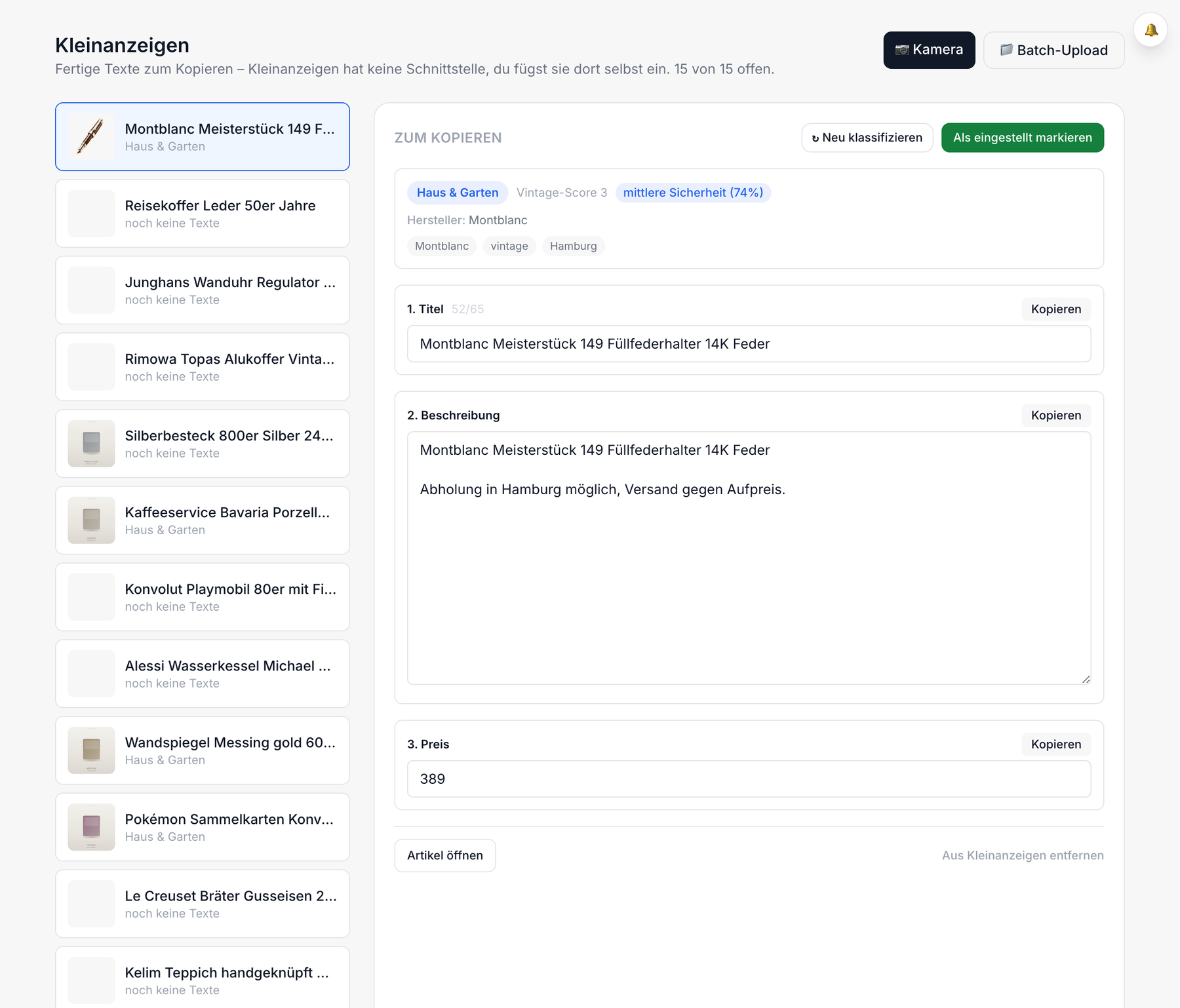Open Batch-Upload
The image size is (1180, 1008).
click(1053, 50)
